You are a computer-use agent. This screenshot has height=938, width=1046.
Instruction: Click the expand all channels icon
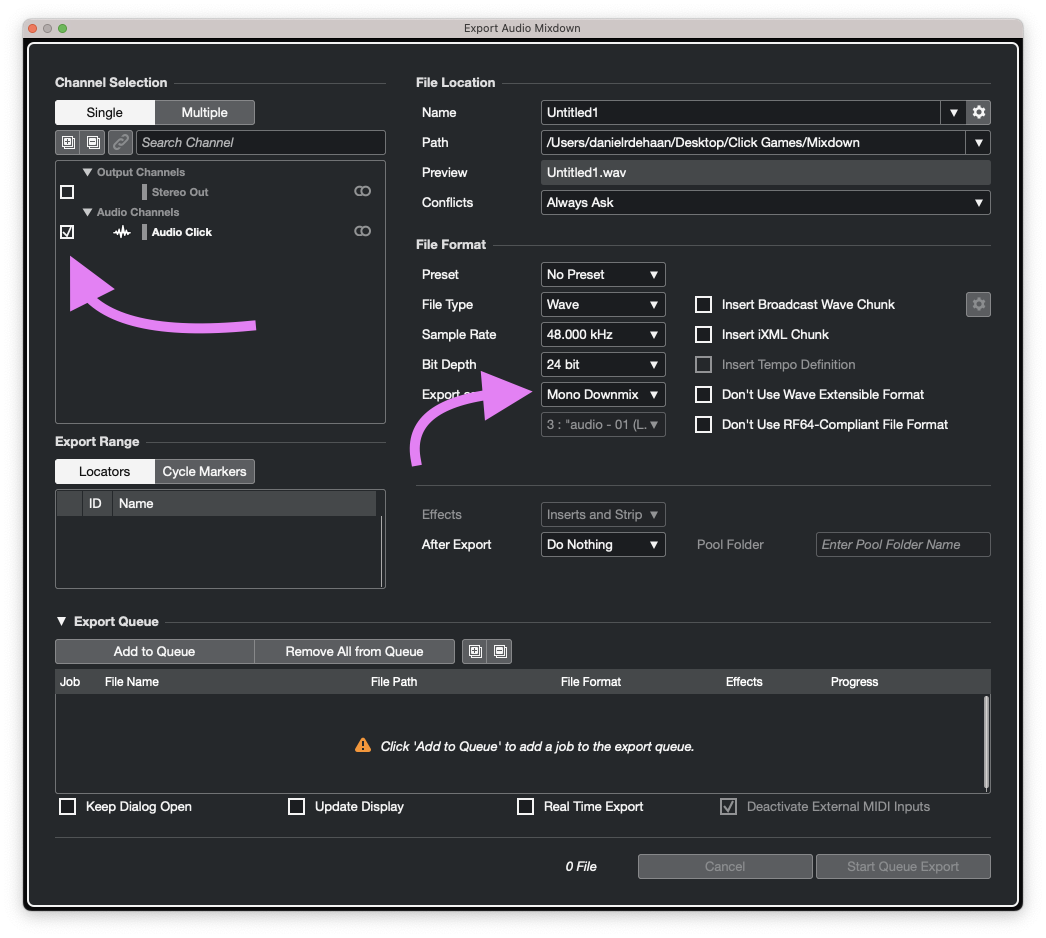coord(68,142)
